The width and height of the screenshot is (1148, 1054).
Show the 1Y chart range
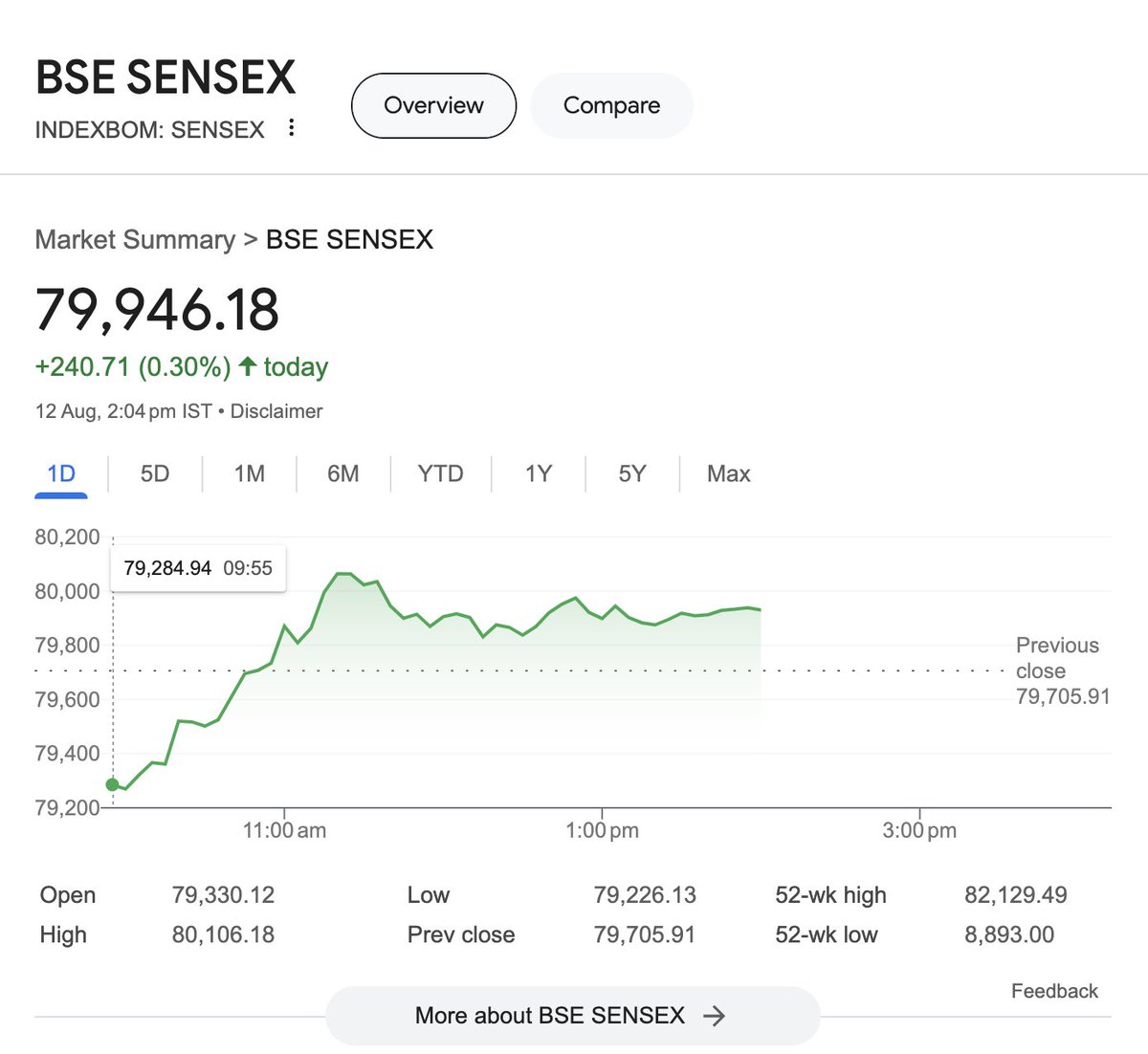pos(539,474)
